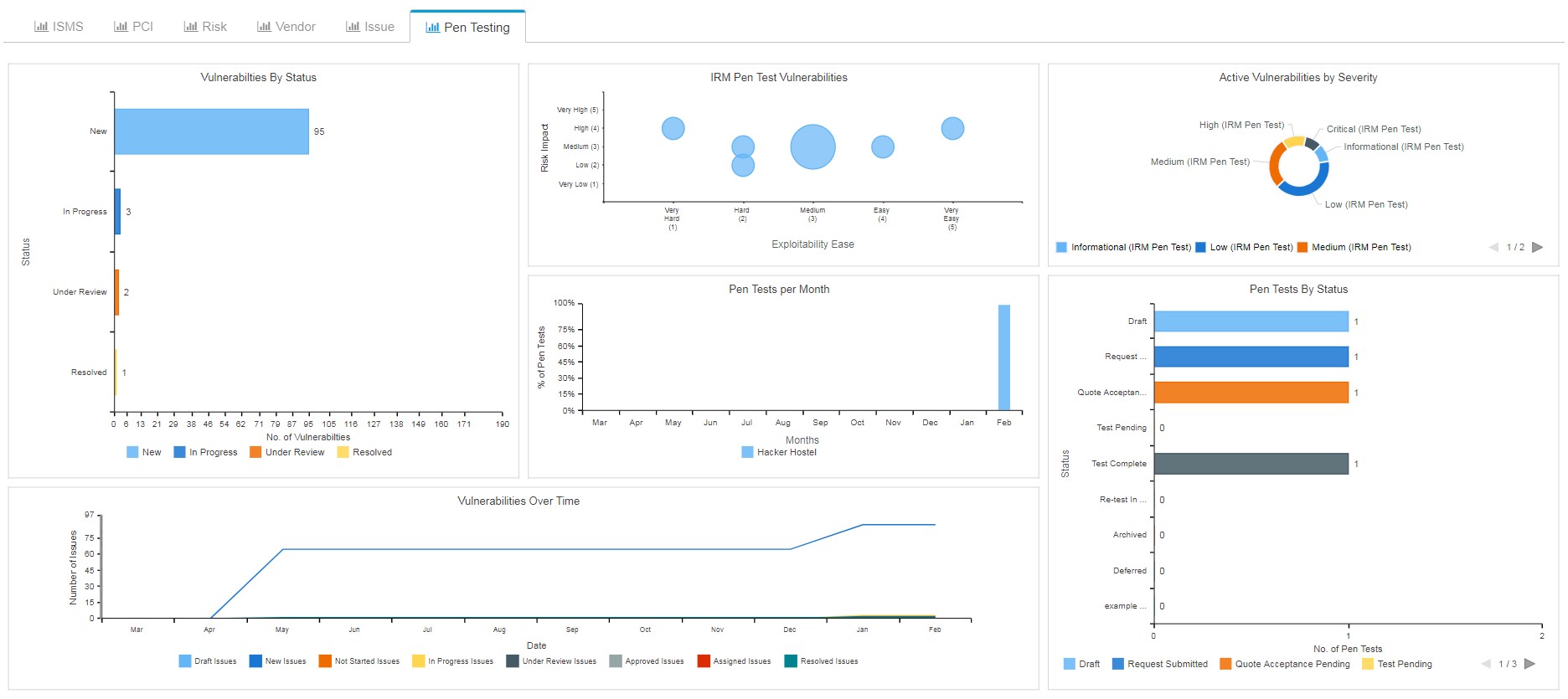Image resolution: width=1568 pixels, height=699 pixels.
Task: Click 'Active Vulnerabilities by Severity' title
Action: point(1298,77)
